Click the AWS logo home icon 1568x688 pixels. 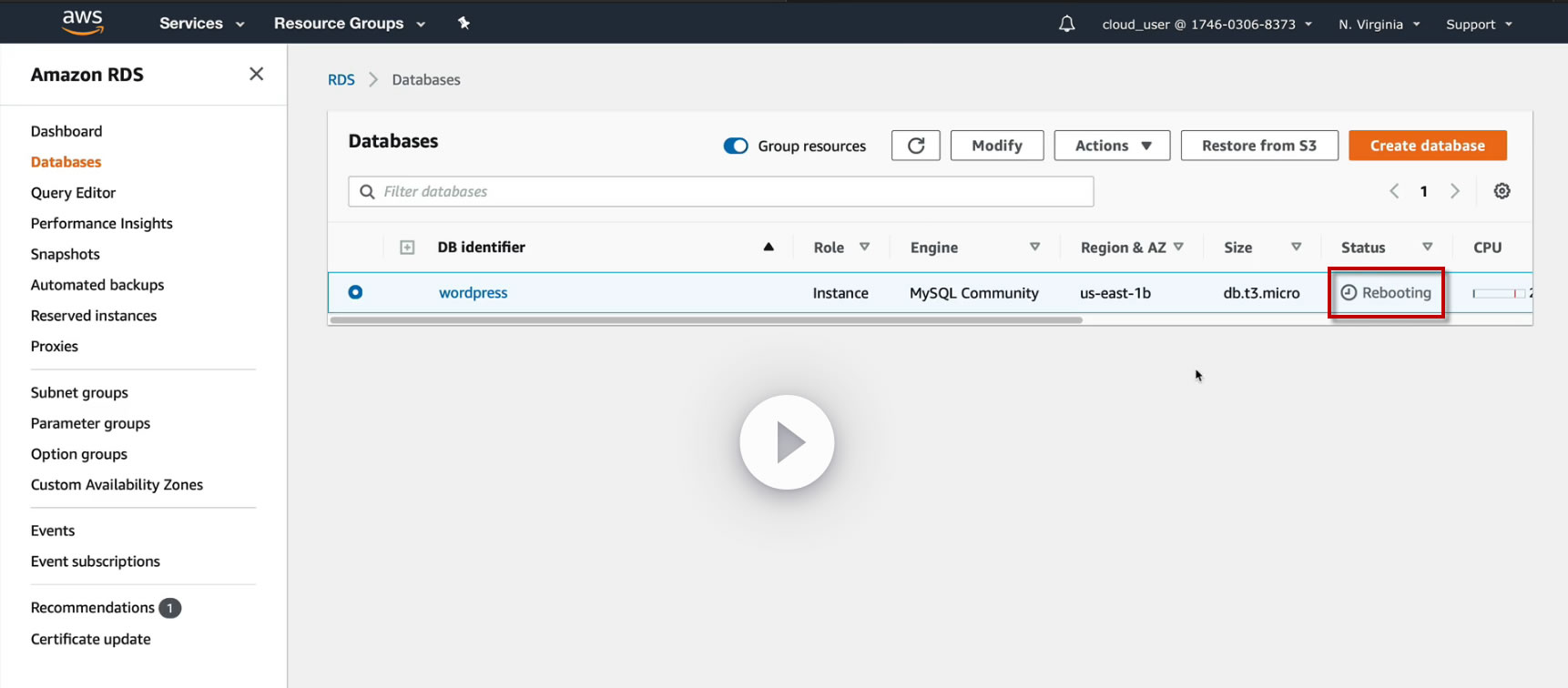[82, 22]
